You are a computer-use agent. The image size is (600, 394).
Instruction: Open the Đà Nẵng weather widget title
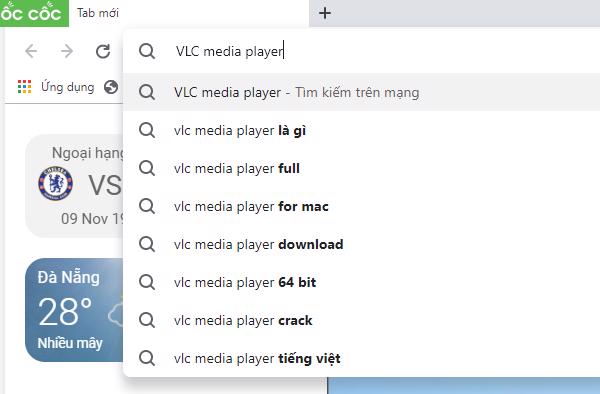click(68, 278)
